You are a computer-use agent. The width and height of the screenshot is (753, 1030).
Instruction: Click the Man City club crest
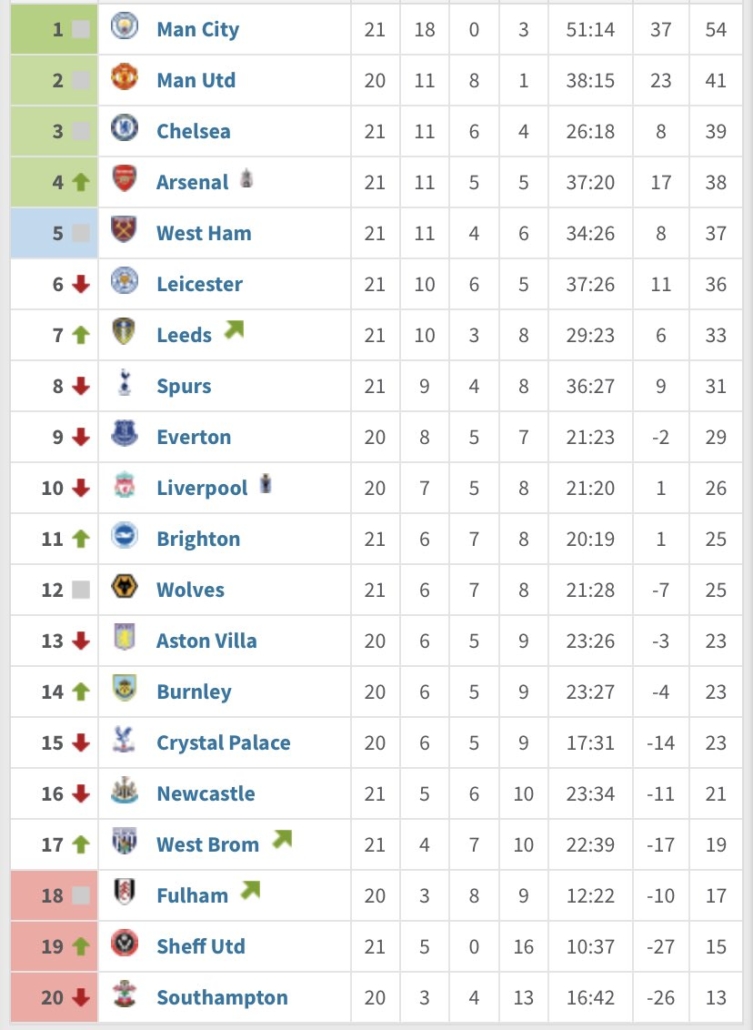[x=124, y=27]
